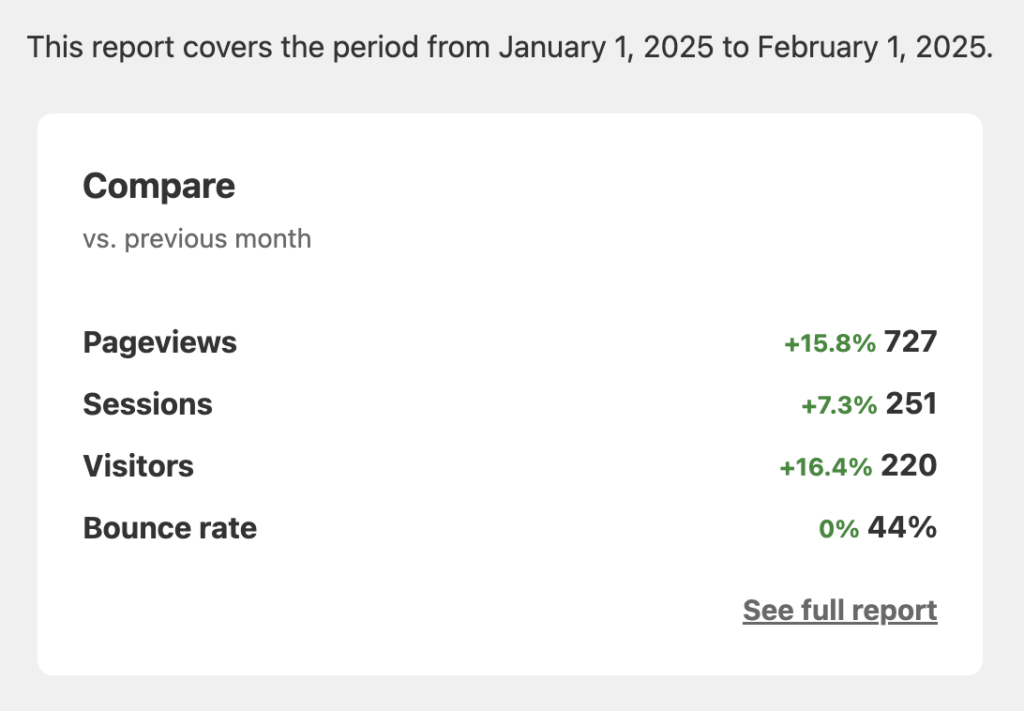
Task: Select the Pageviews total of 727
Action: (910, 342)
